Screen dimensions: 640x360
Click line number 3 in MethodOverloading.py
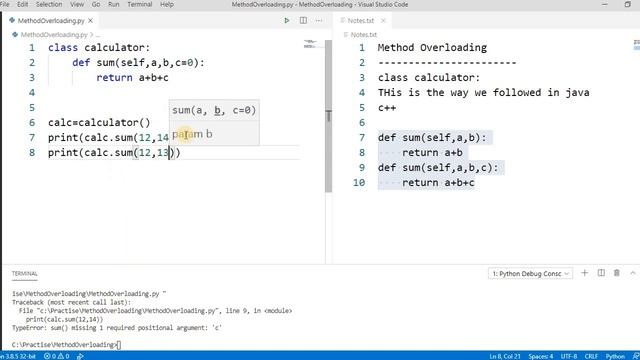[x=32, y=78]
